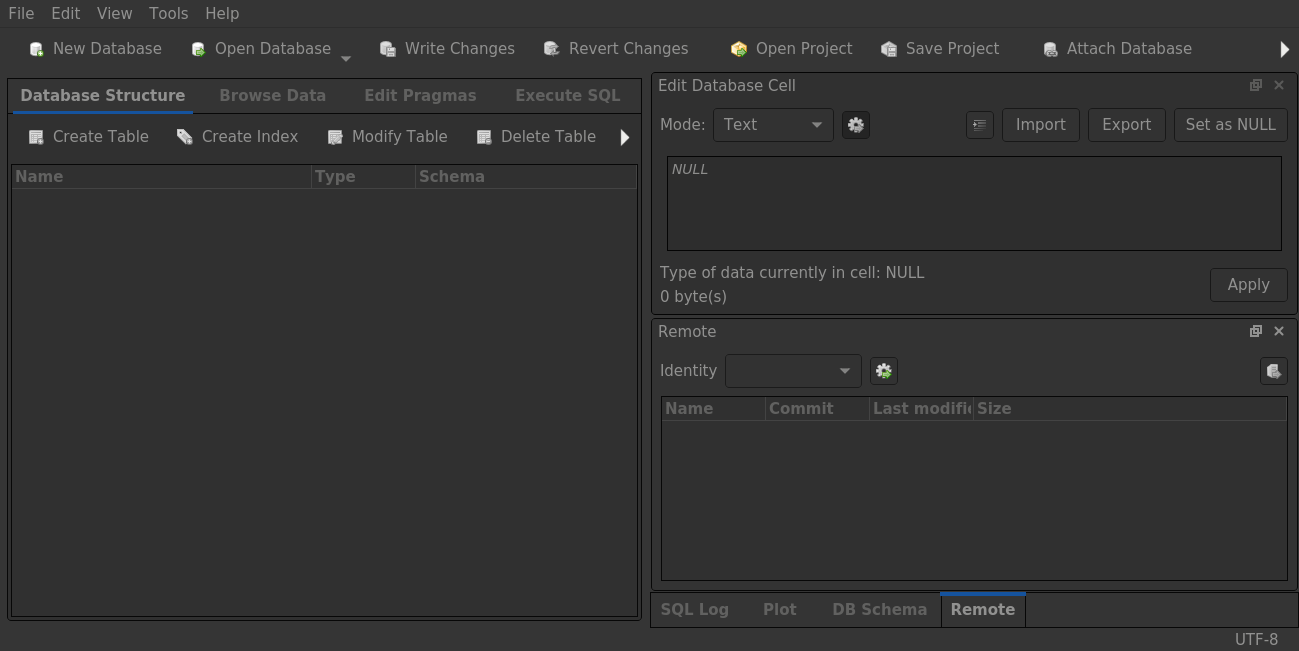Expand the structure toolbar overflow arrow

pyautogui.click(x=626, y=137)
